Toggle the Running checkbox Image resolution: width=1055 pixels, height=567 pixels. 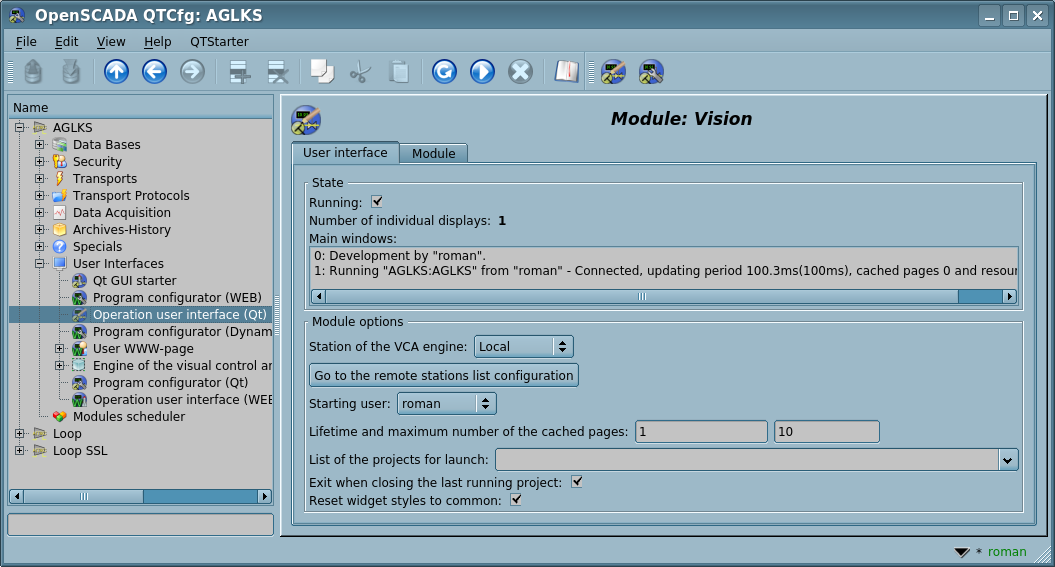(x=377, y=202)
